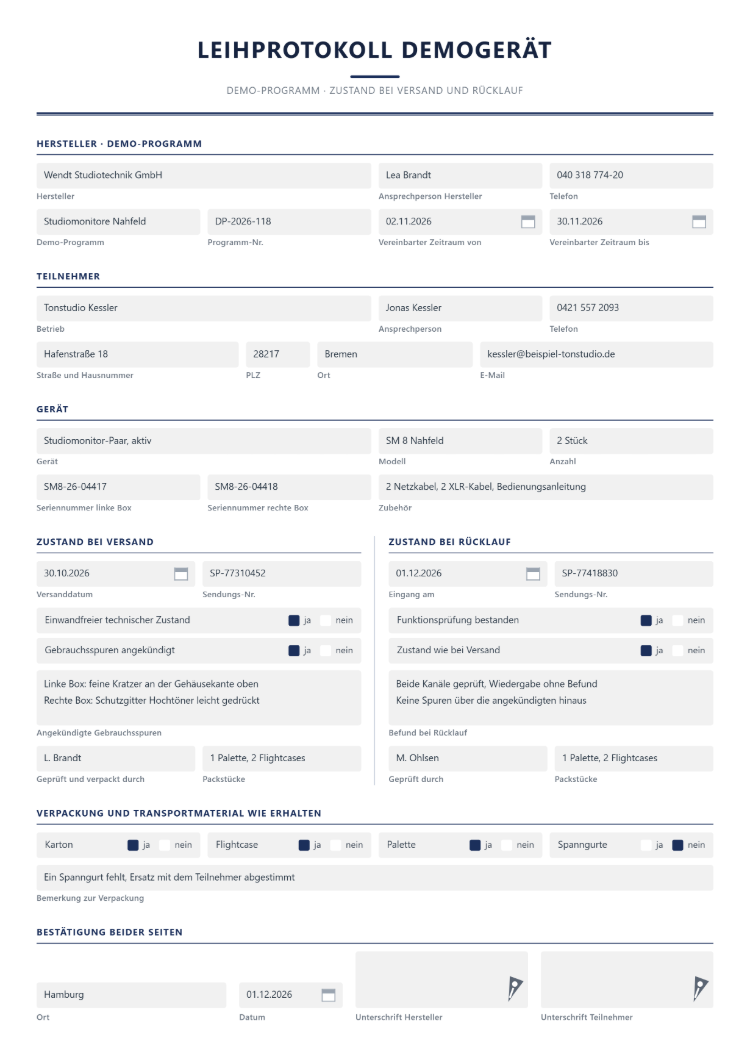Click the Unterschrift Teilnehmer signature pen icon
The image size is (750, 1060).
coord(700,988)
